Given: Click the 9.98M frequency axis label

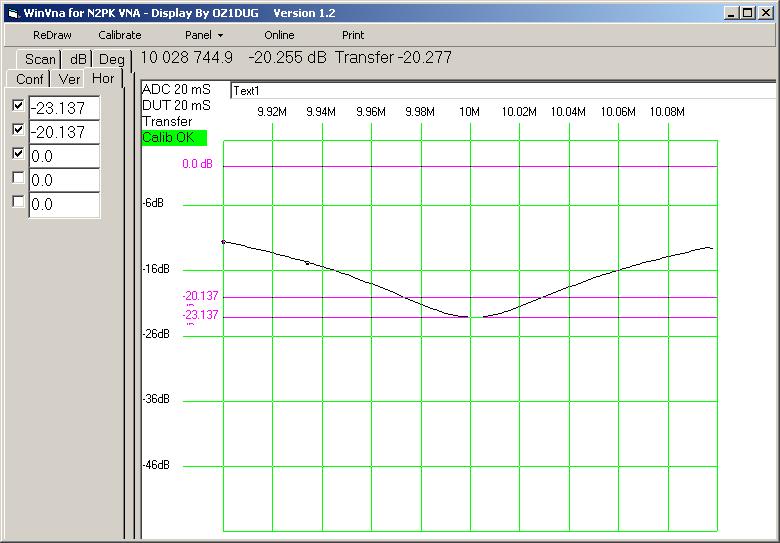Looking at the screenshot, I should [420, 112].
